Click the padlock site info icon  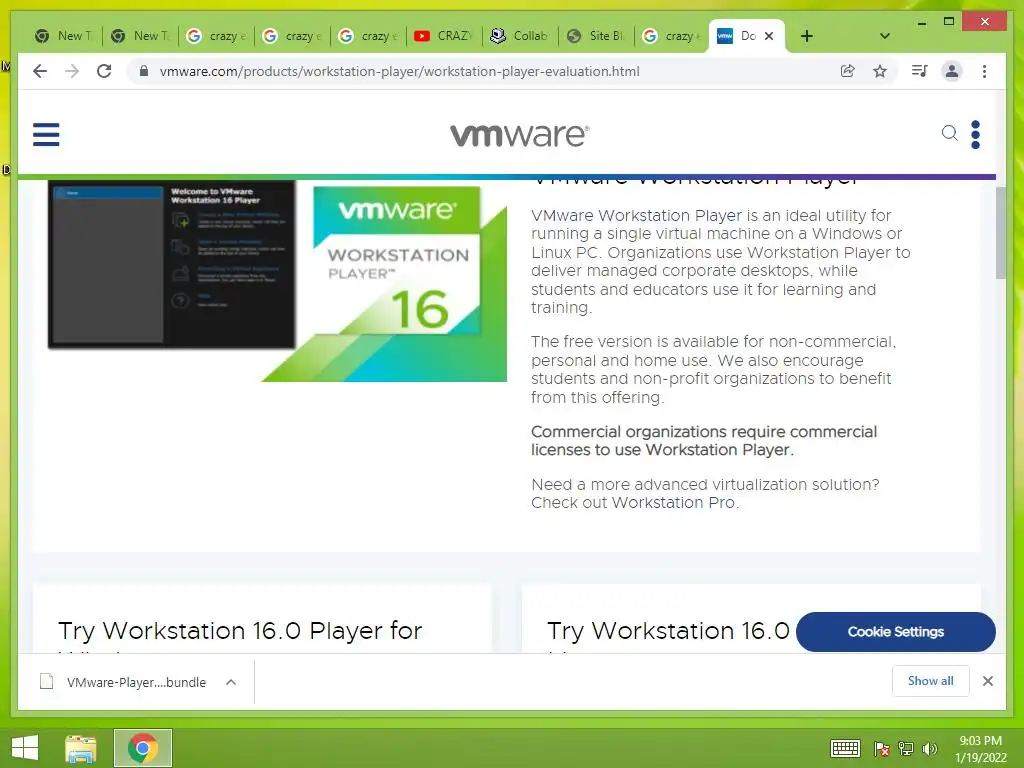click(x=144, y=71)
